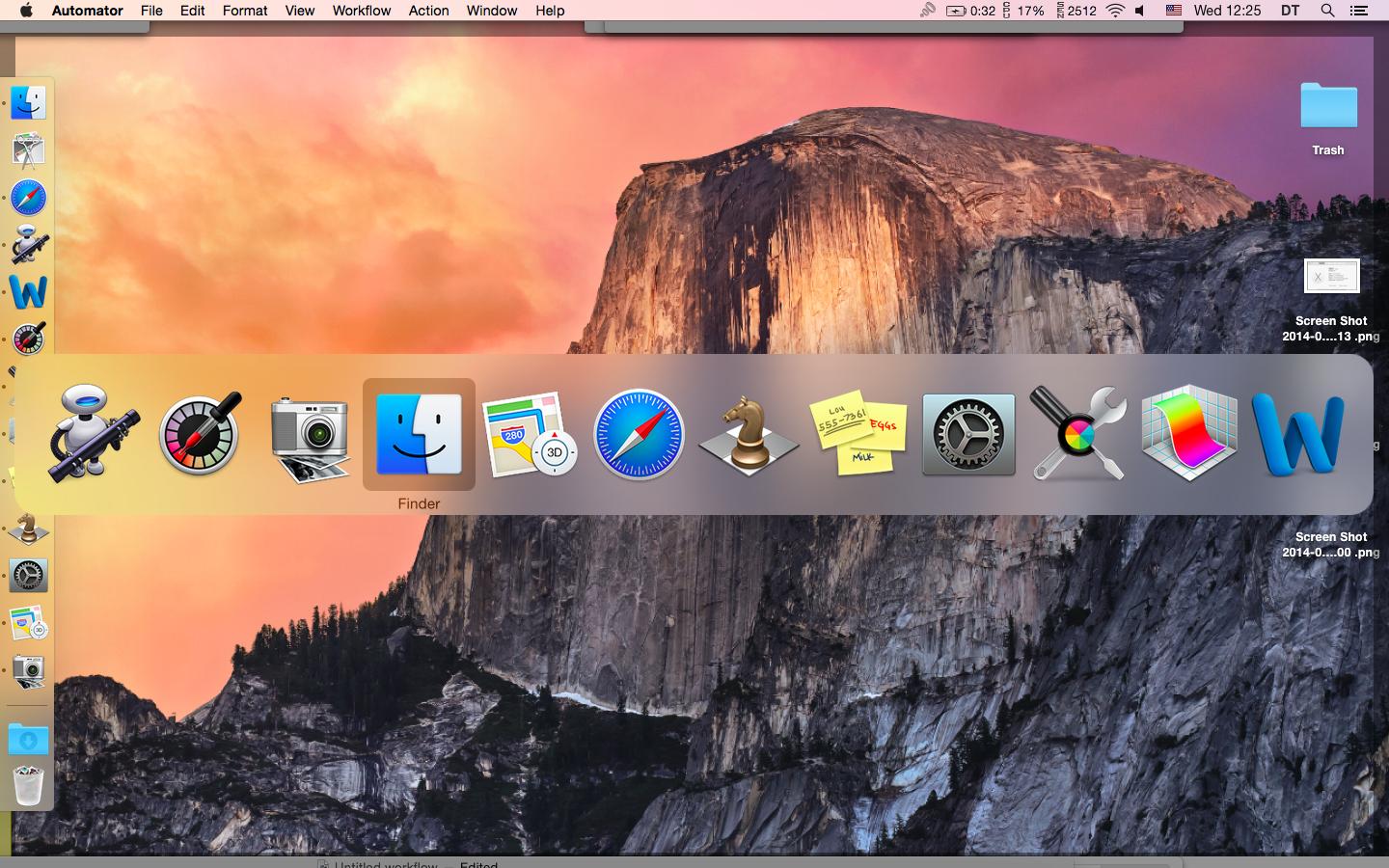
Task: Launch Grab scissors icon in the Dock
Action: (29, 149)
